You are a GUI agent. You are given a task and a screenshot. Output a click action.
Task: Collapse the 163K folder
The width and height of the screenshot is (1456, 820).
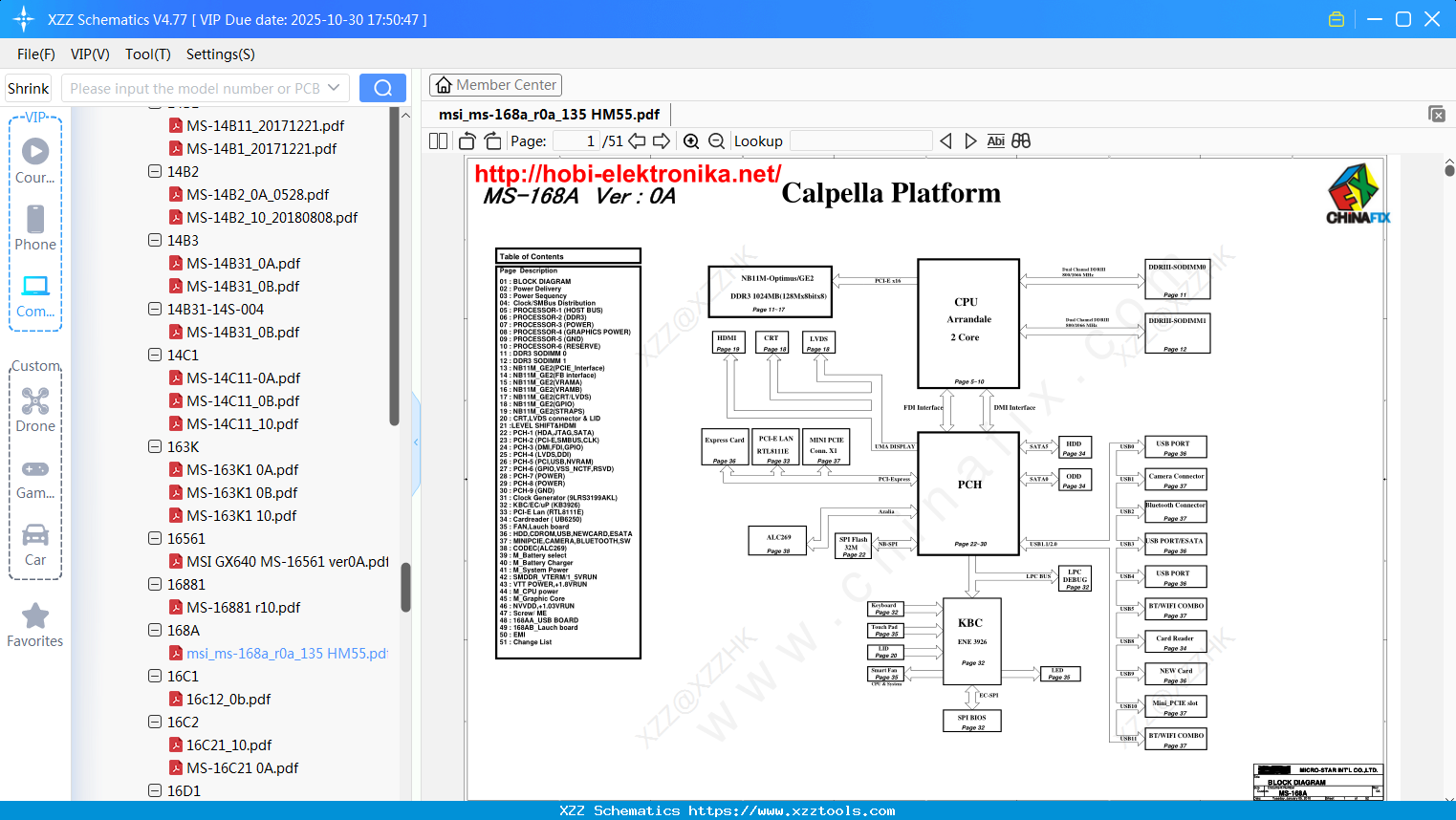coord(155,447)
